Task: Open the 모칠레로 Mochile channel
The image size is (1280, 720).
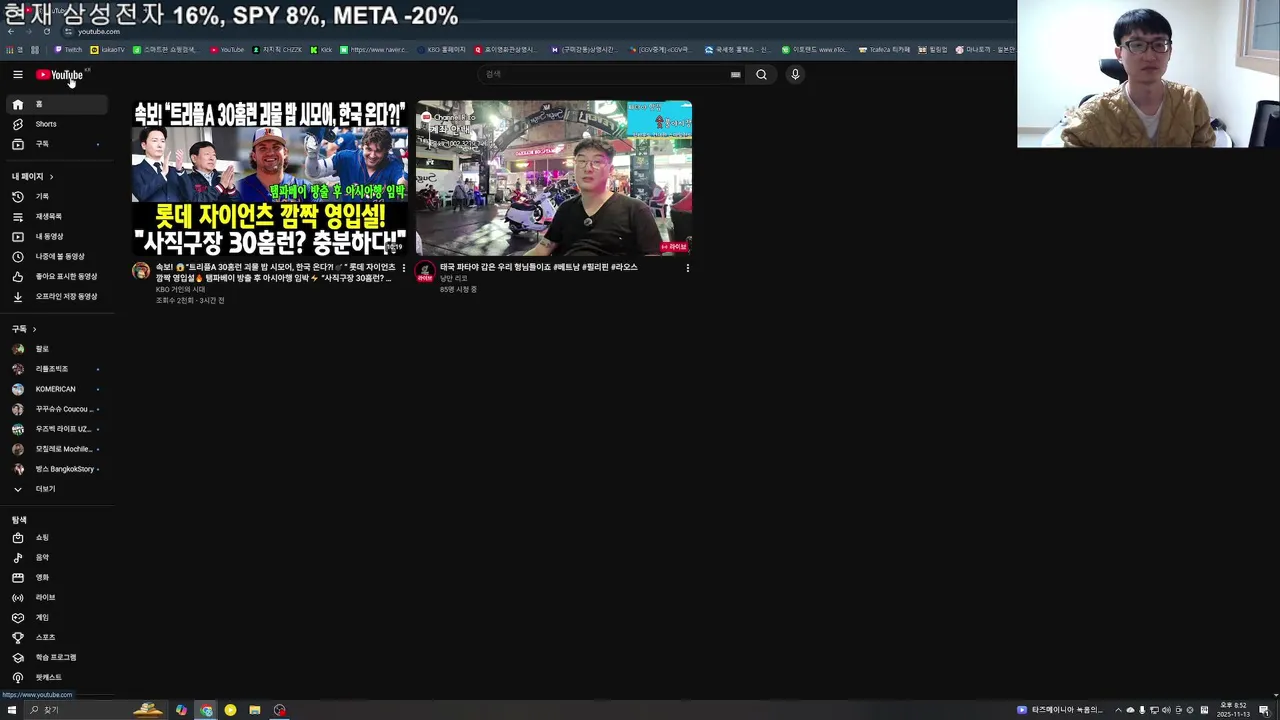Action: pos(57,449)
